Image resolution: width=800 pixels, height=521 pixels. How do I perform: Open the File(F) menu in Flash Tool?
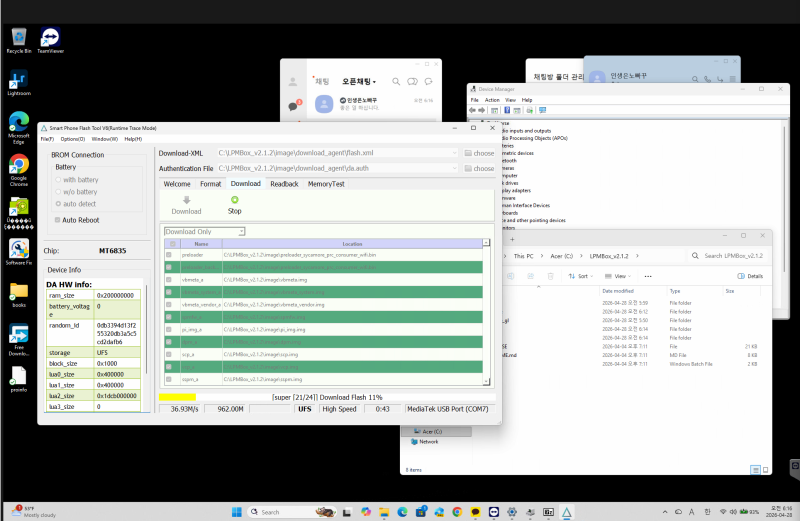coord(47,139)
